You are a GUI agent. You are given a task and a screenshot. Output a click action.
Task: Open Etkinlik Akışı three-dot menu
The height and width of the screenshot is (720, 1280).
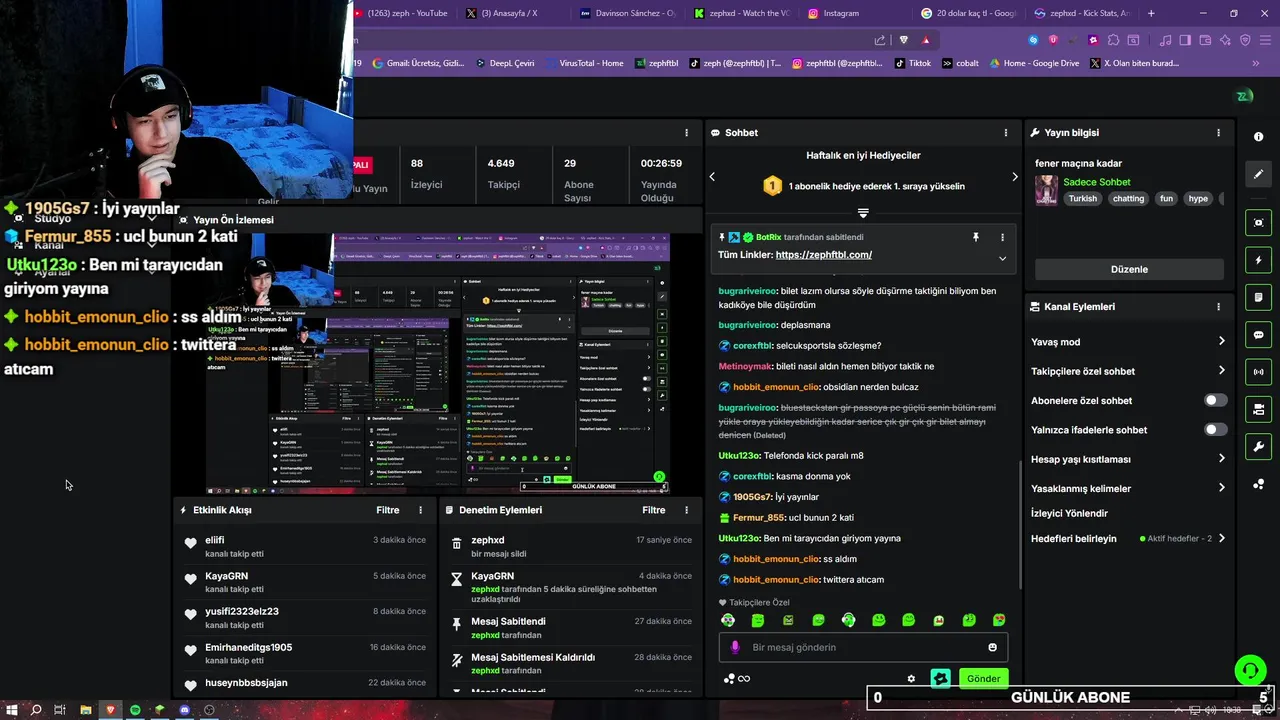420,510
